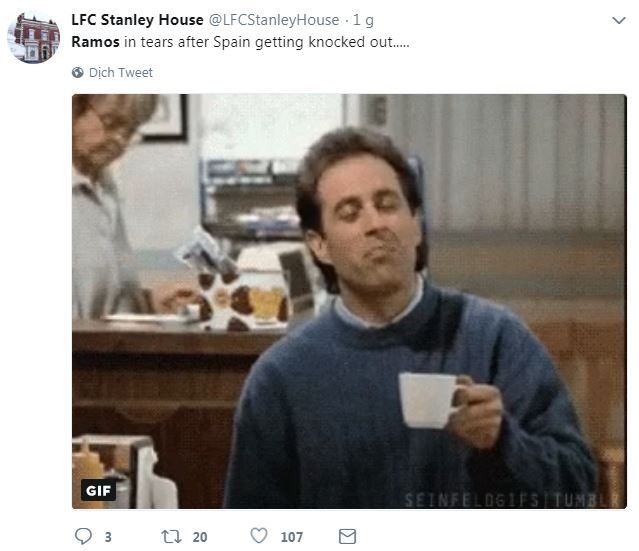
Task: Open the tweet options chevron menu
Action: (x=619, y=20)
